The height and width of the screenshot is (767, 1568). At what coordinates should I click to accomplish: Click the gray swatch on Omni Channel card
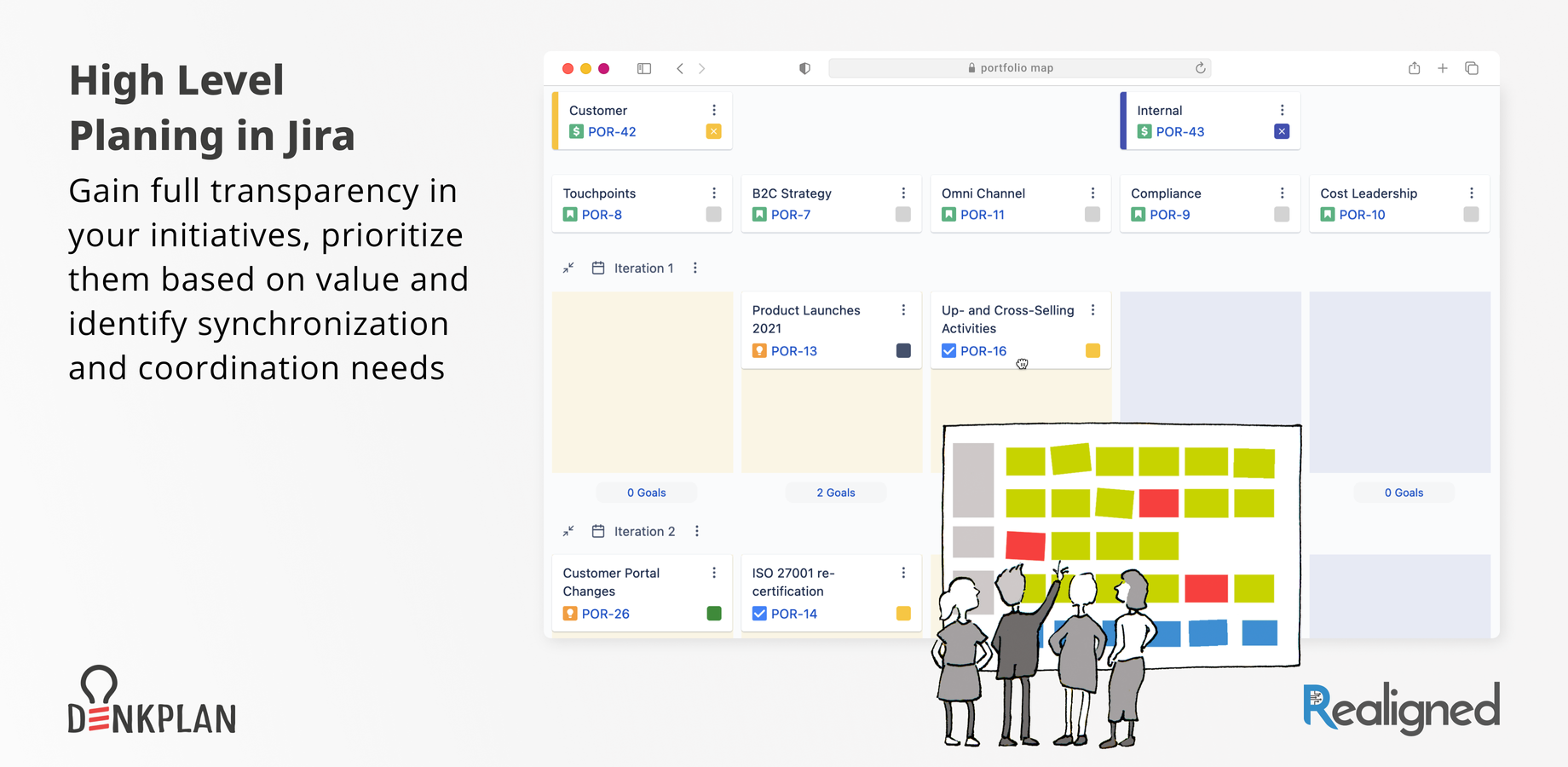coord(1092,215)
